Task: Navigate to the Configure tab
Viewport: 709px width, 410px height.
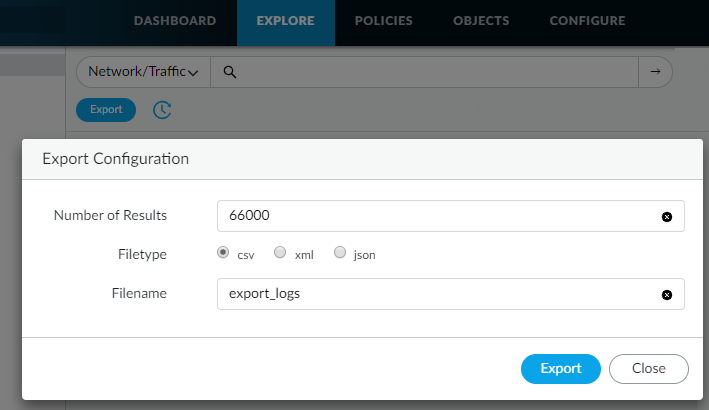Action: pyautogui.click(x=587, y=21)
